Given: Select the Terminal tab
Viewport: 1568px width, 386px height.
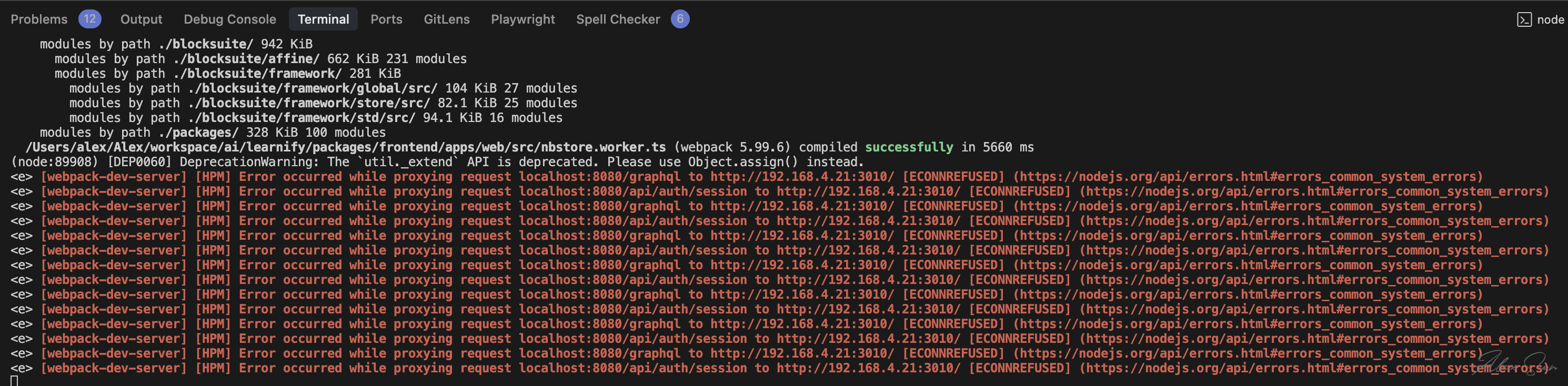Looking at the screenshot, I should click(x=323, y=19).
